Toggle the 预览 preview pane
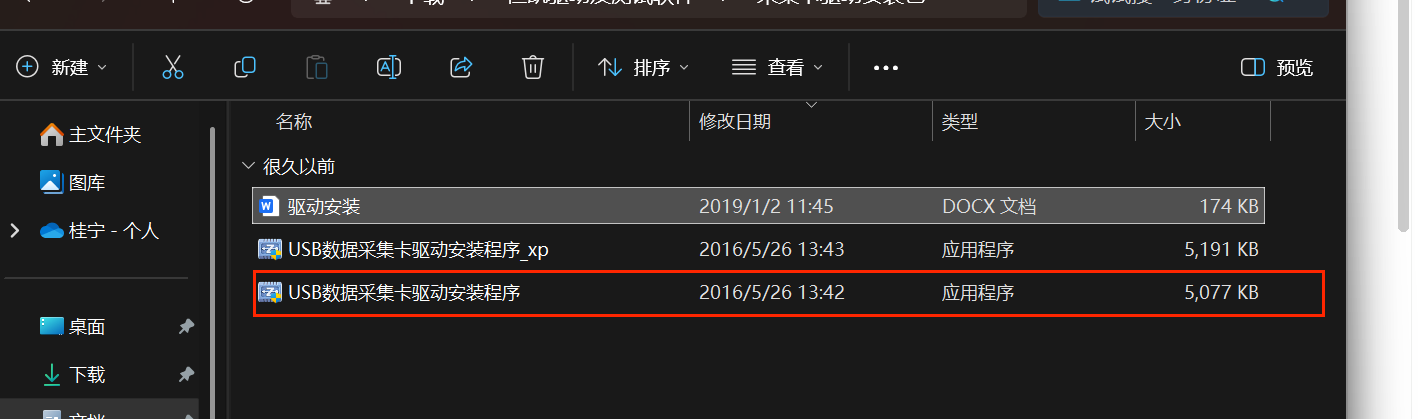 pos(1277,68)
